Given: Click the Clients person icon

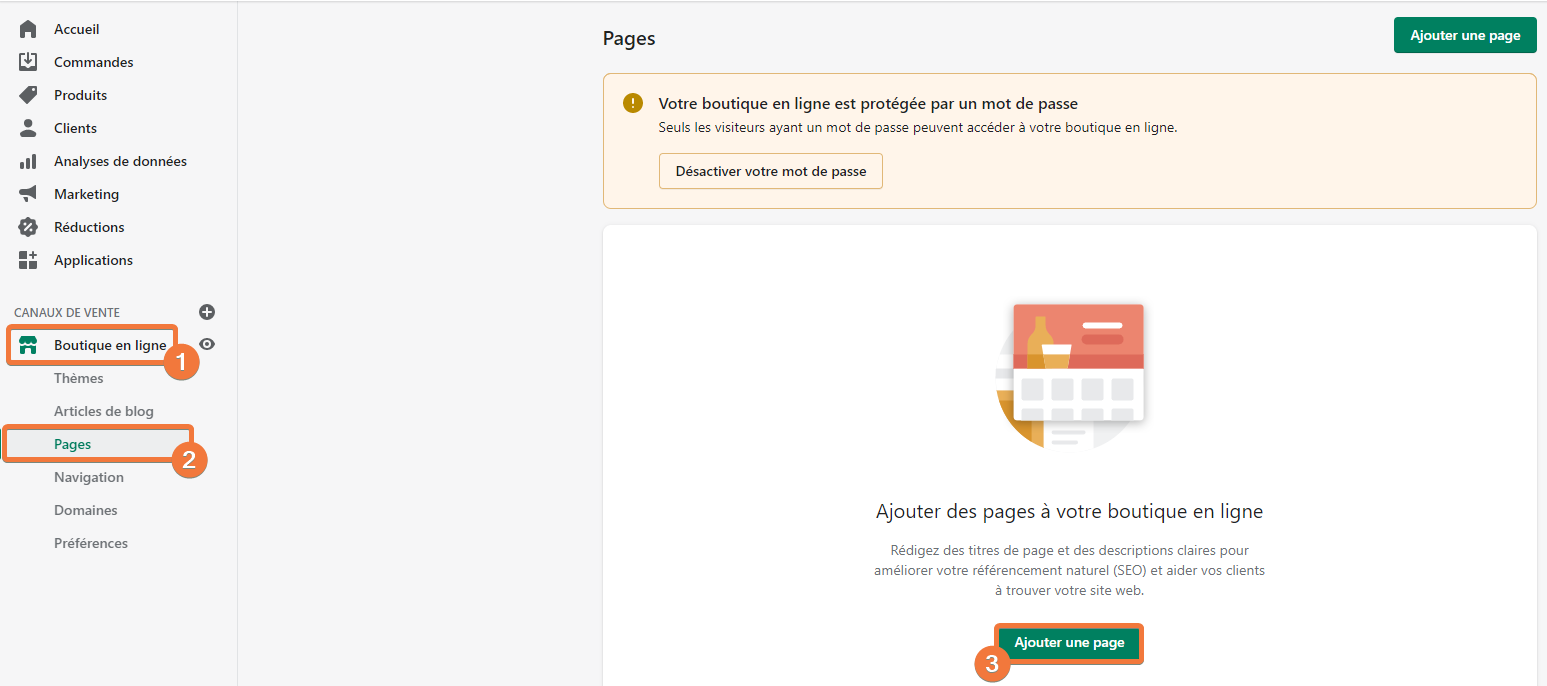Looking at the screenshot, I should click(28, 128).
